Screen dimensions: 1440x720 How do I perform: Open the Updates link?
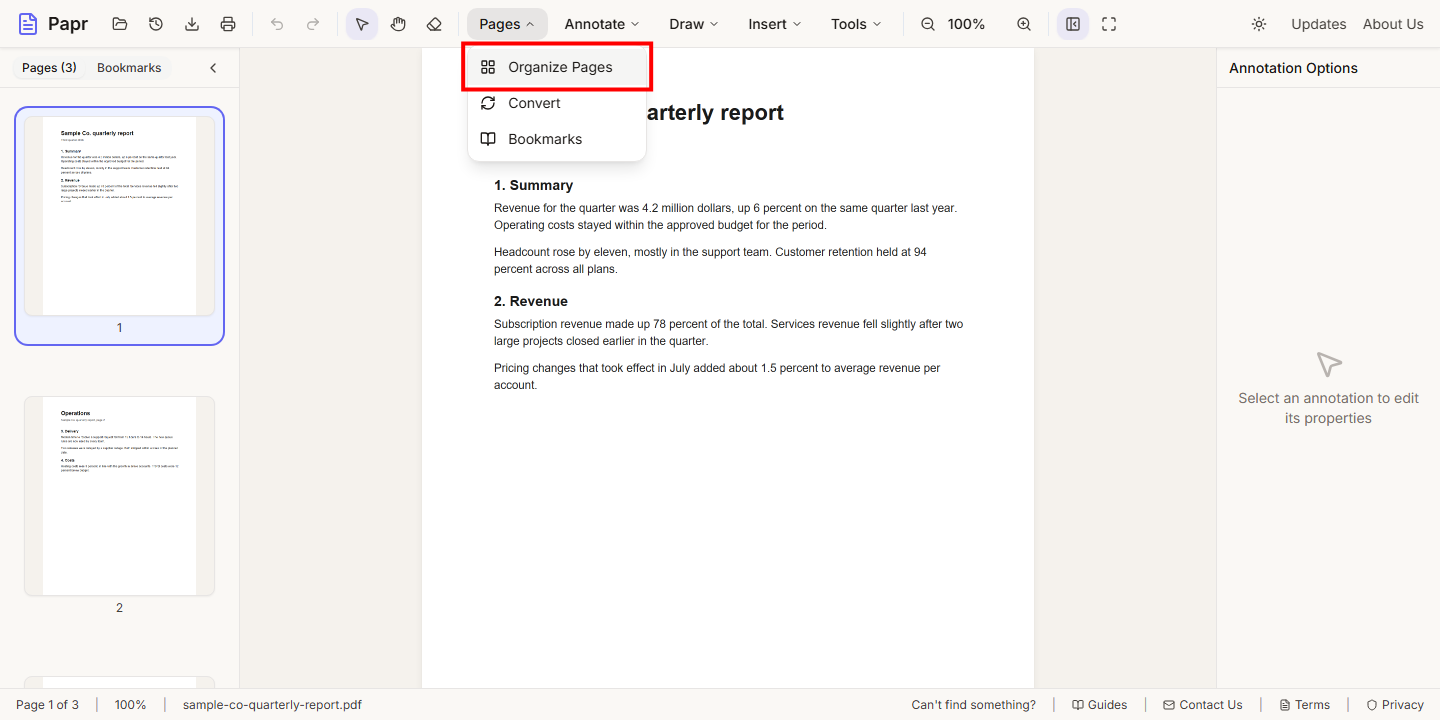point(1319,24)
